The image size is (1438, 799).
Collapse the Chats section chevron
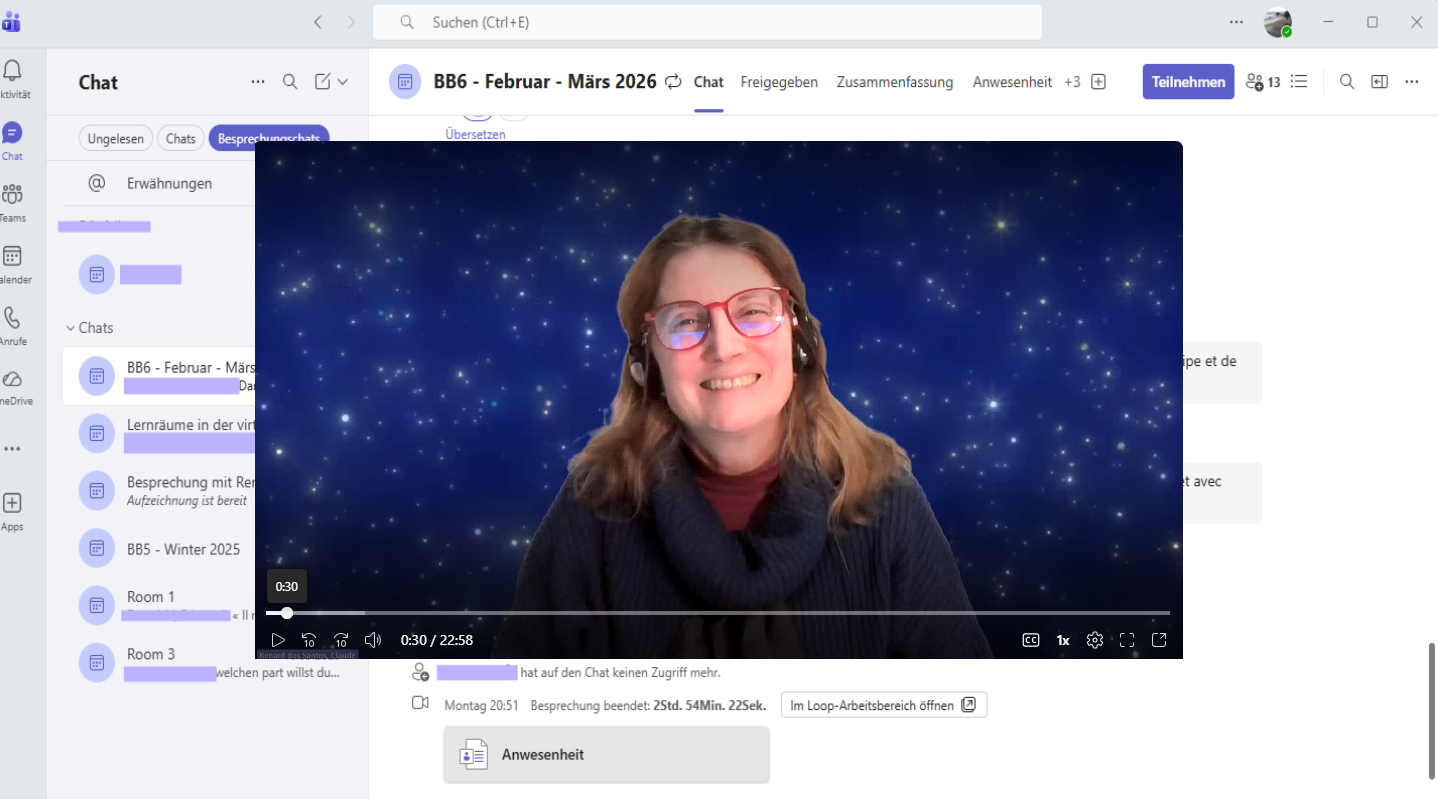click(x=70, y=328)
